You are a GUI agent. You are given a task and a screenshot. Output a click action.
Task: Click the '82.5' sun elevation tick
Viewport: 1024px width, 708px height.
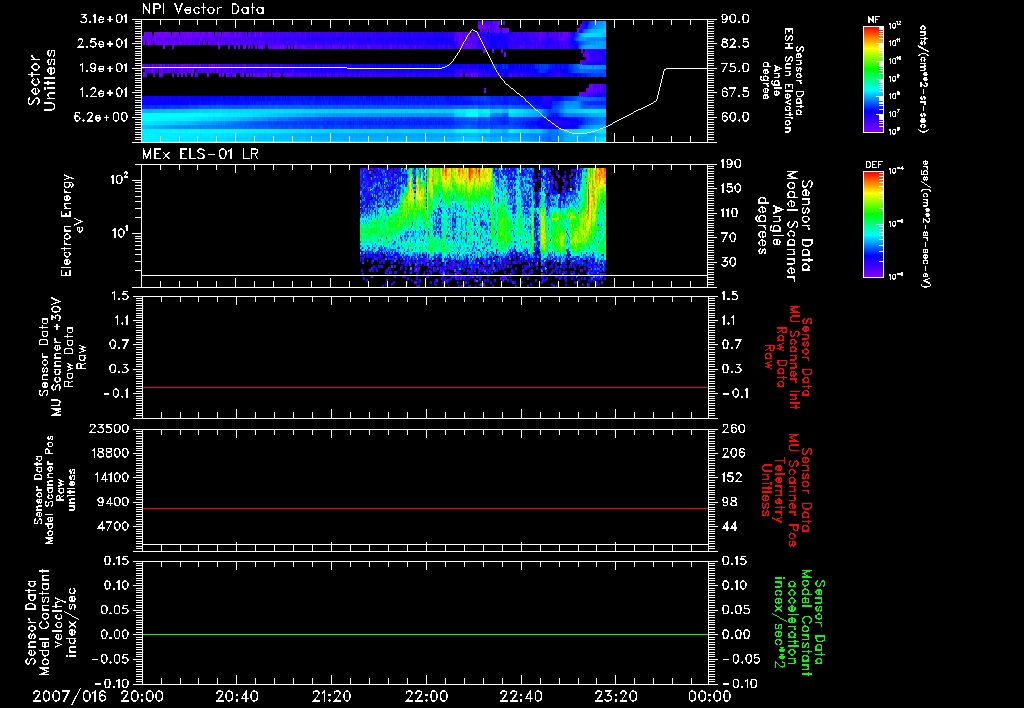point(735,43)
